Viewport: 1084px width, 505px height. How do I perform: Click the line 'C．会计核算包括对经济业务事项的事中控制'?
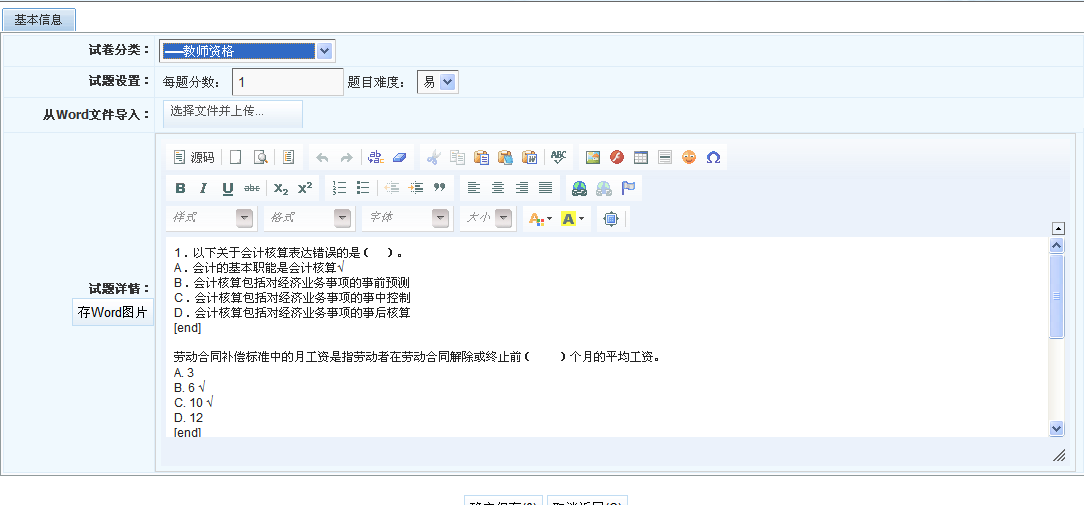(292, 298)
